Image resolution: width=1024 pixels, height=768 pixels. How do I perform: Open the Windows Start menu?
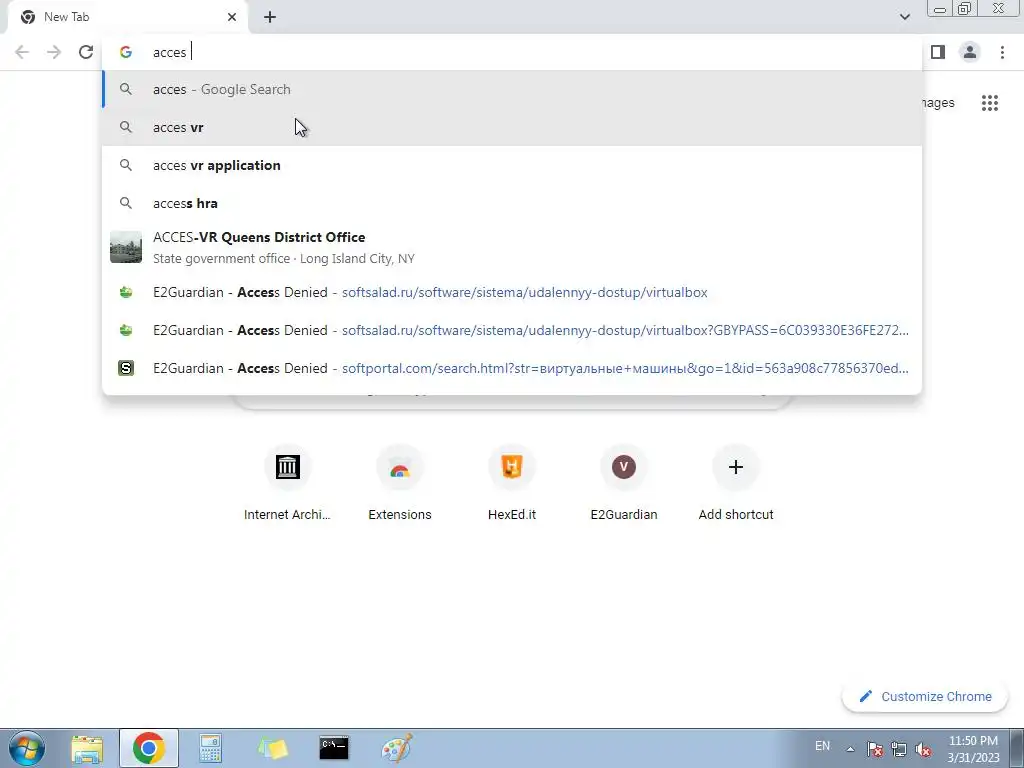(x=27, y=748)
